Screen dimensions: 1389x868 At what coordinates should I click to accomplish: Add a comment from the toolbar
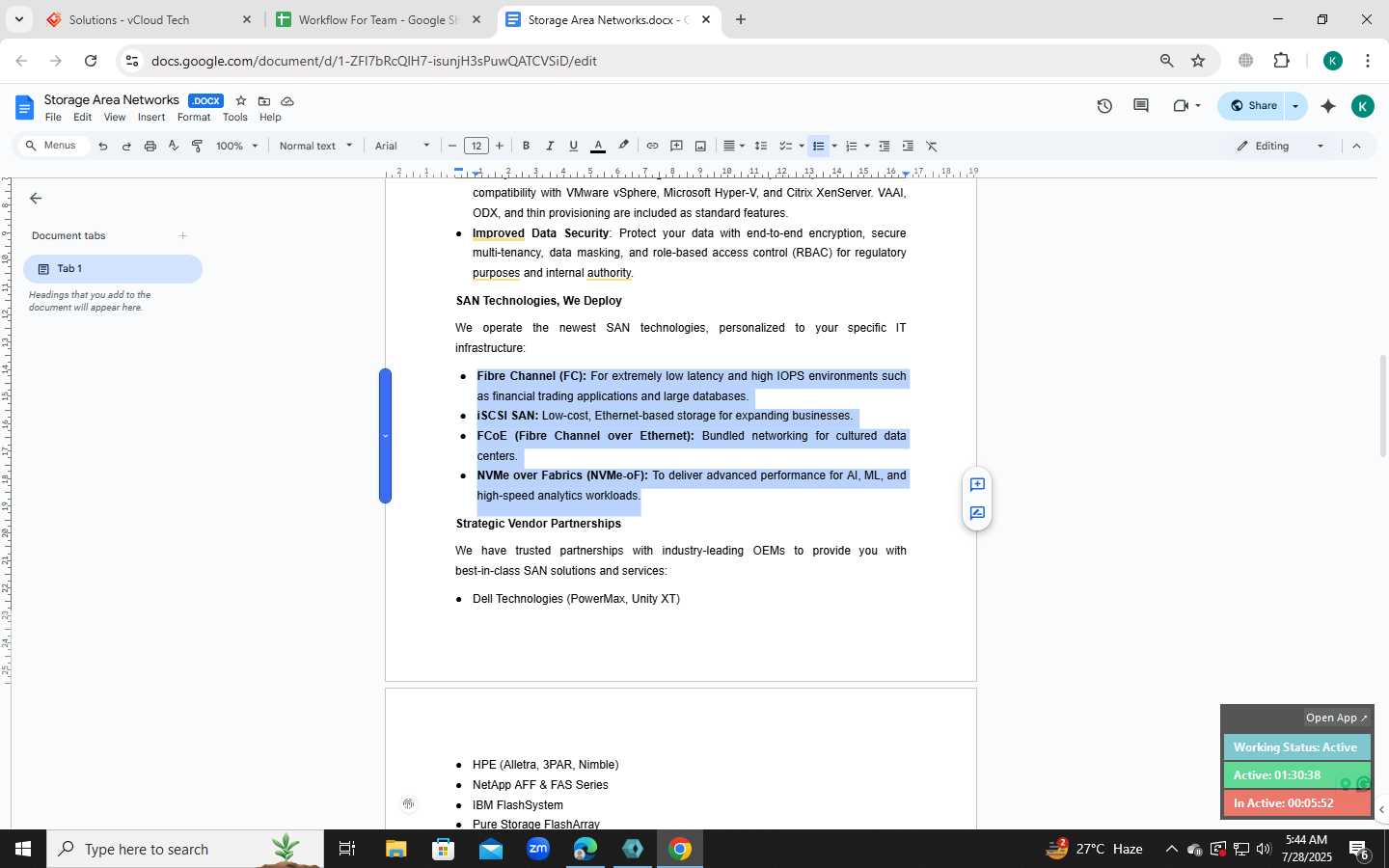(676, 146)
